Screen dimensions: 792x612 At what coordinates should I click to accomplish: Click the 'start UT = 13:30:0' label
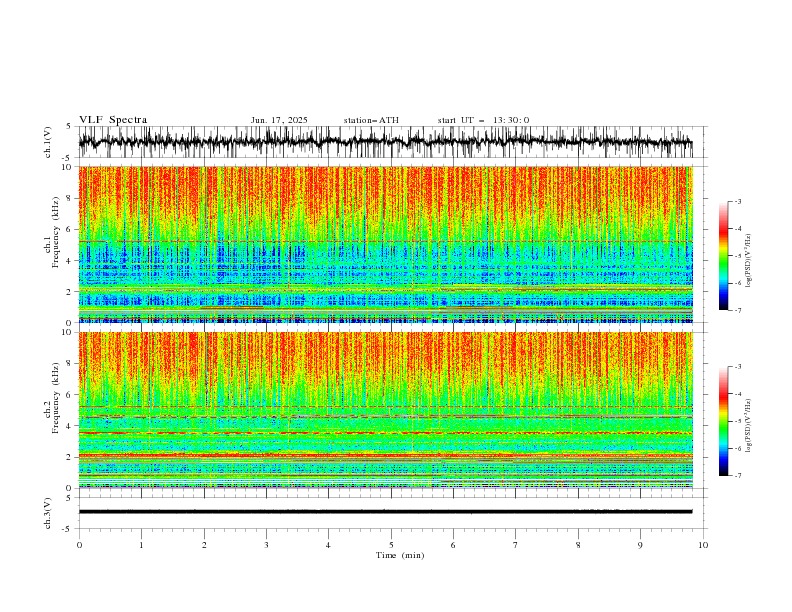point(483,120)
